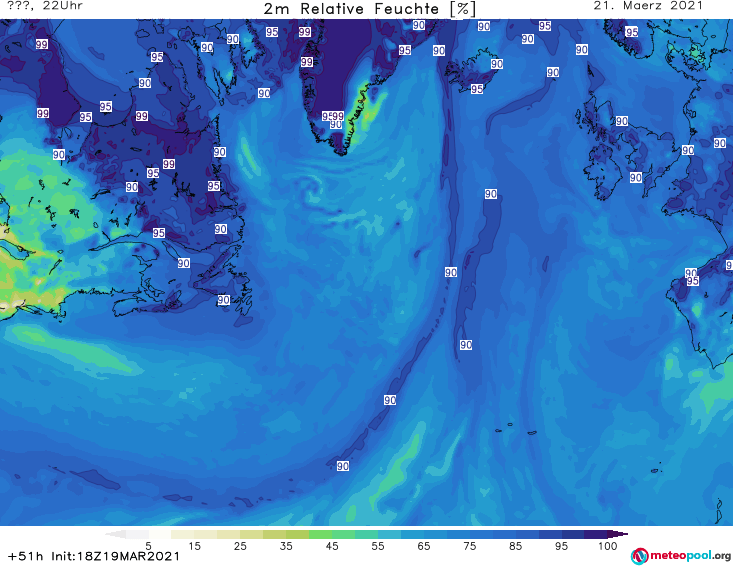Click the meteopool swirl logo icon
Image resolution: width=733 pixels, height=566 pixels.
point(639,556)
